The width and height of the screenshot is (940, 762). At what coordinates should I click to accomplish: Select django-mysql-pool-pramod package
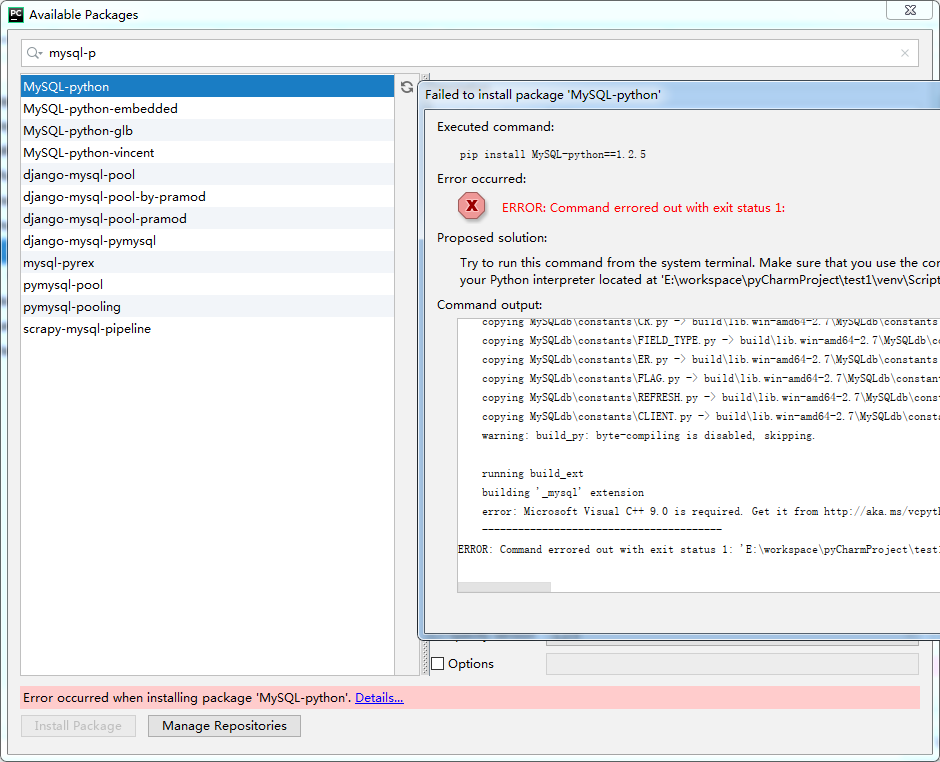pos(207,218)
